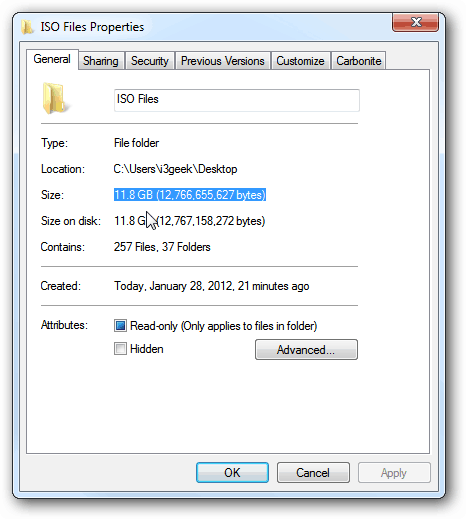The height and width of the screenshot is (519, 466).
Task: Enable the Hidden attribute checkbox
Action: click(x=120, y=349)
